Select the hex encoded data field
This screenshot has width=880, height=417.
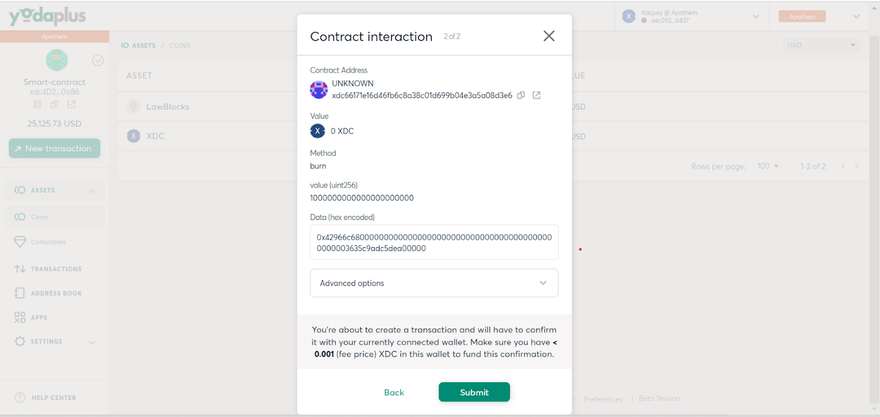[x=434, y=242]
